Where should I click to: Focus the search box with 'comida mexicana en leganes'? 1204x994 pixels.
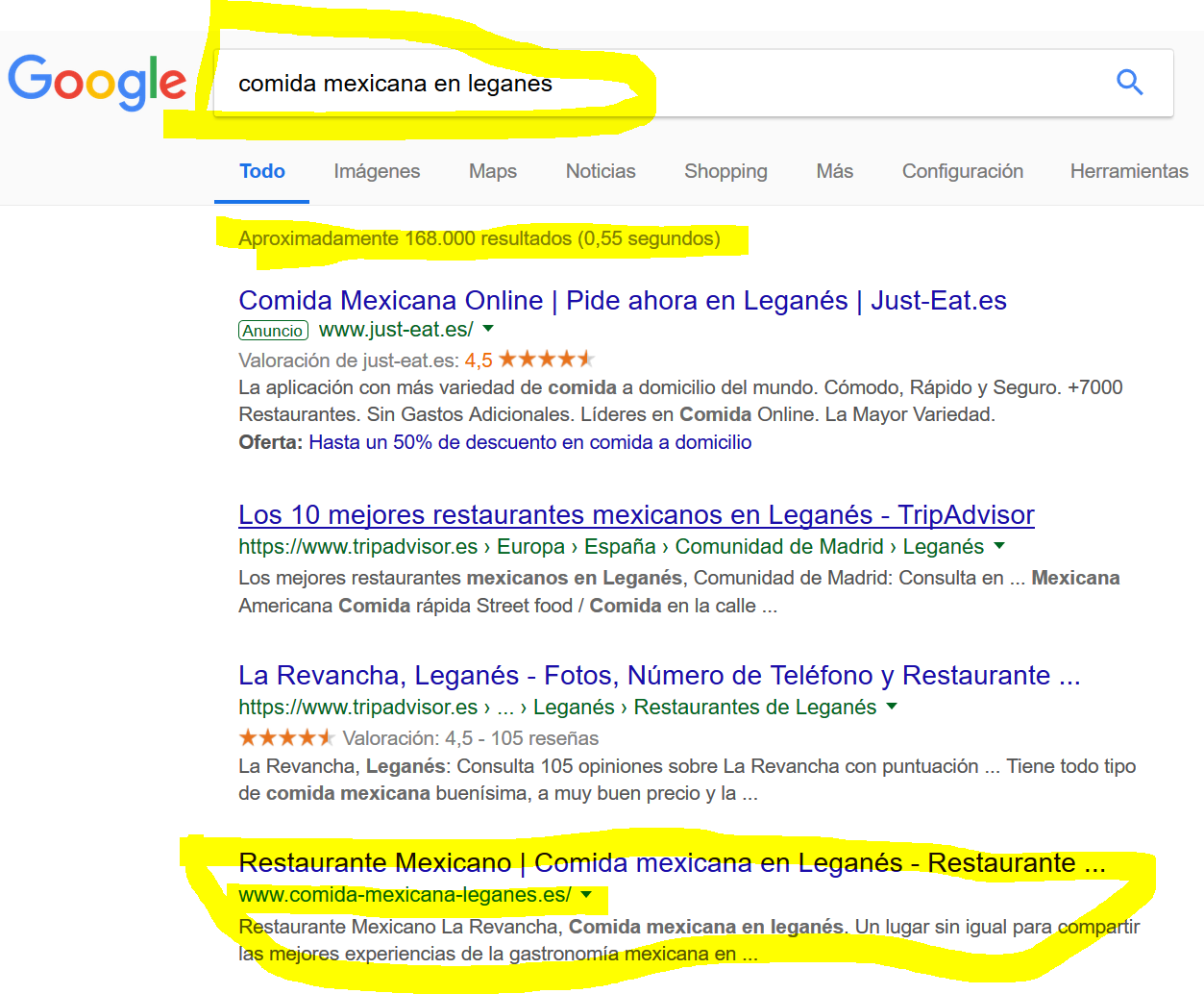(693, 84)
